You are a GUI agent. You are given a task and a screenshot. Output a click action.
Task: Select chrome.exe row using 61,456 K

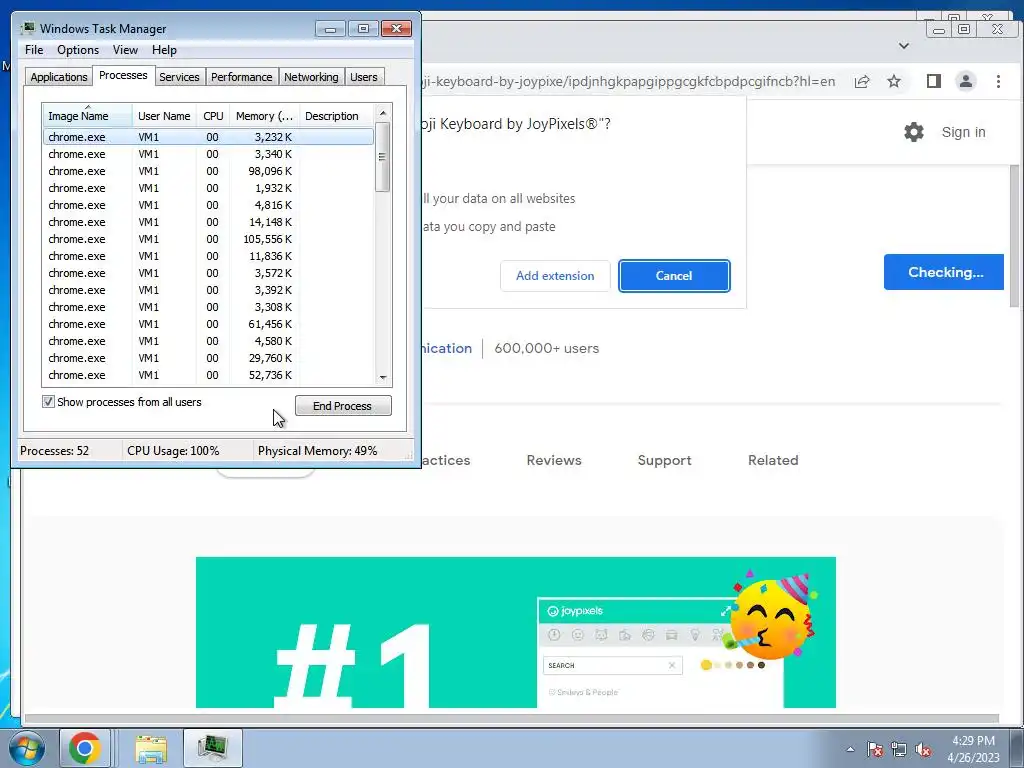point(208,324)
